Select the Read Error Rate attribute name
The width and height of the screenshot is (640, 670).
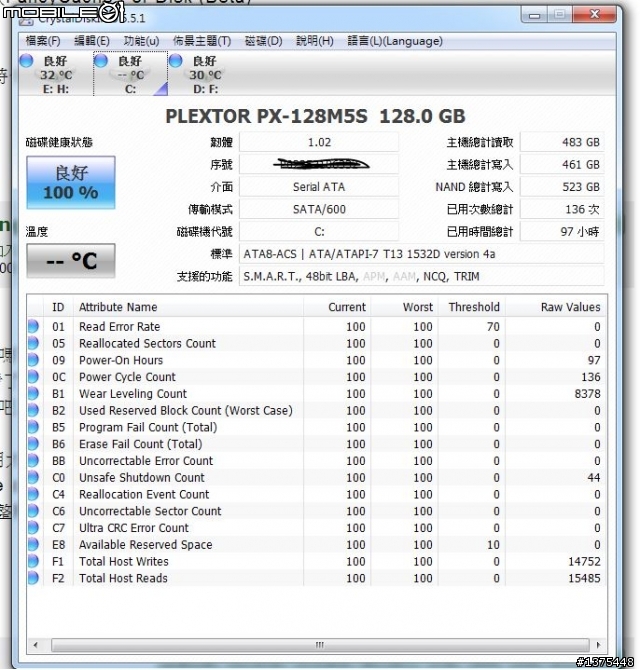(119, 327)
